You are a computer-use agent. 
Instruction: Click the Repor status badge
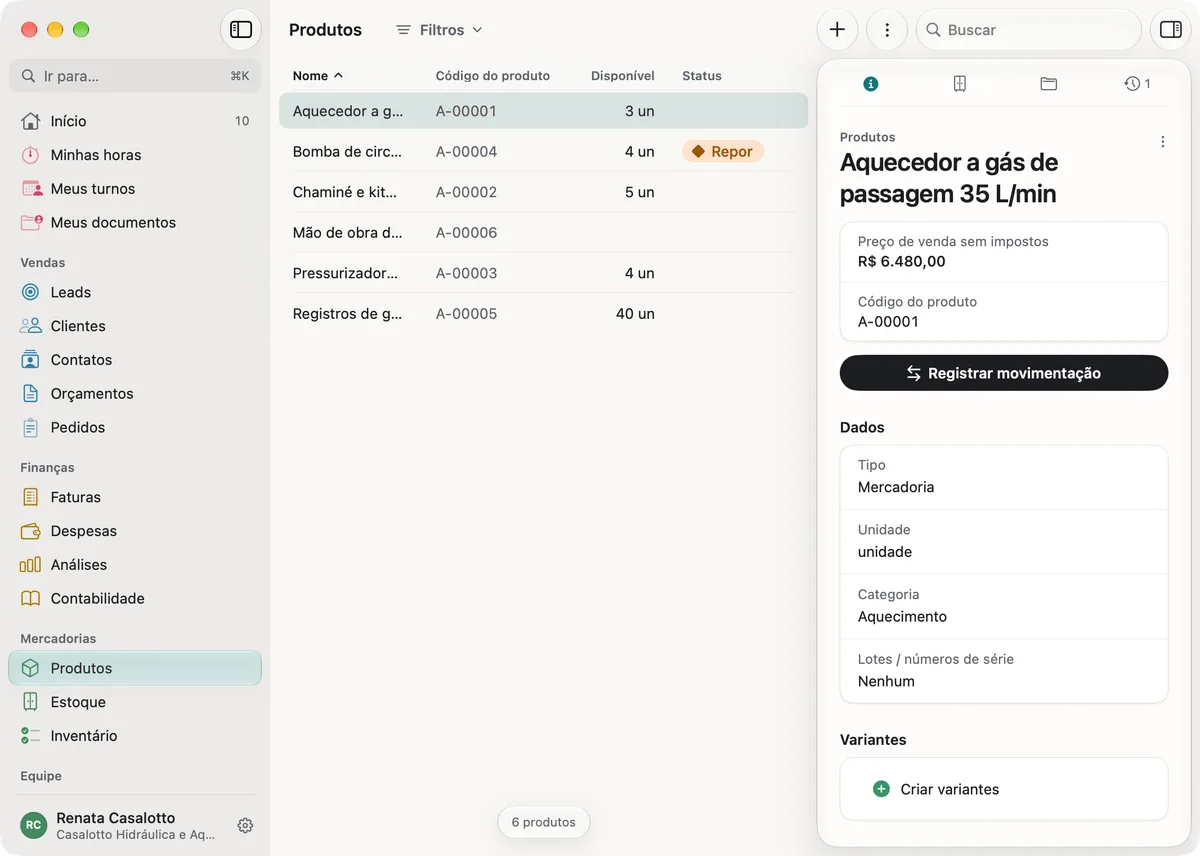(x=723, y=152)
